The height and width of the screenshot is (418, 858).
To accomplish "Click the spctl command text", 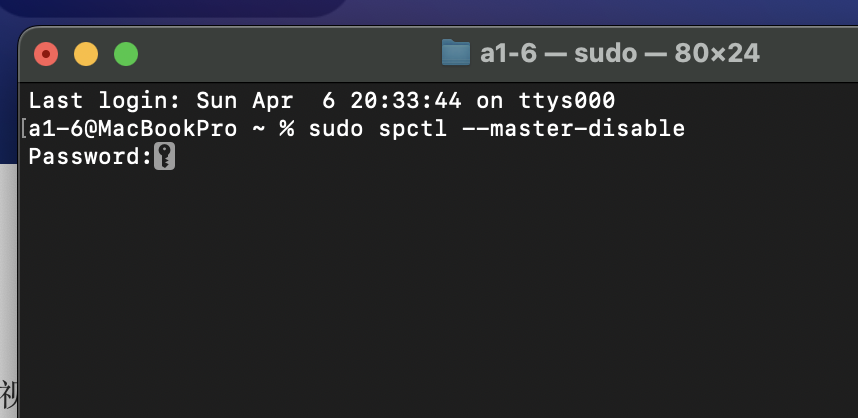I will tap(413, 129).
